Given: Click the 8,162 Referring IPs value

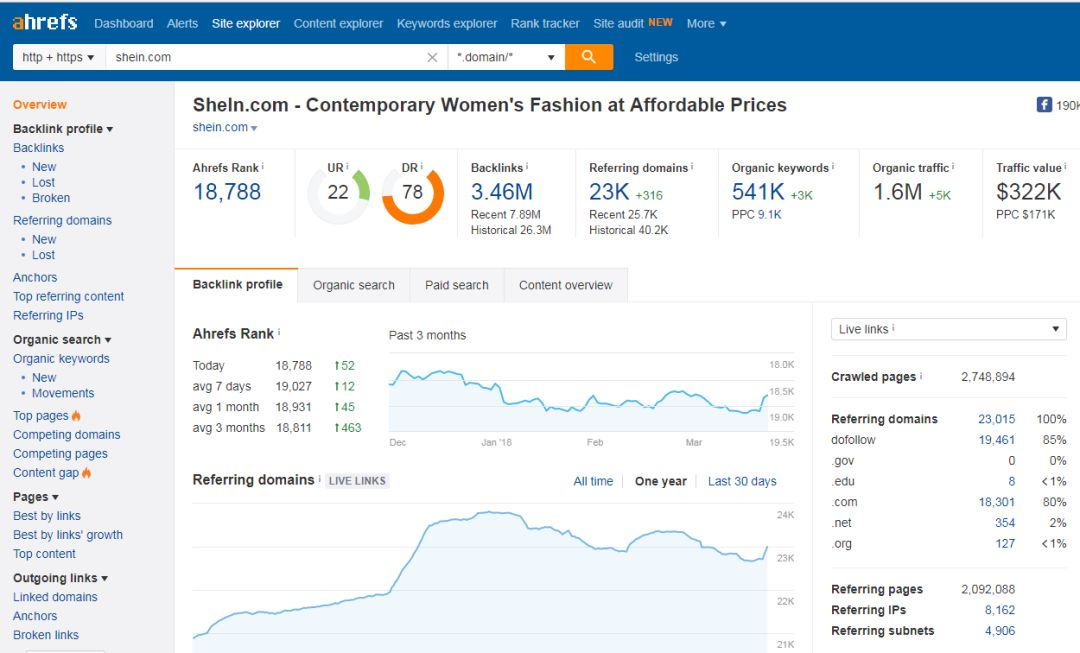Looking at the screenshot, I should [x=1000, y=610].
